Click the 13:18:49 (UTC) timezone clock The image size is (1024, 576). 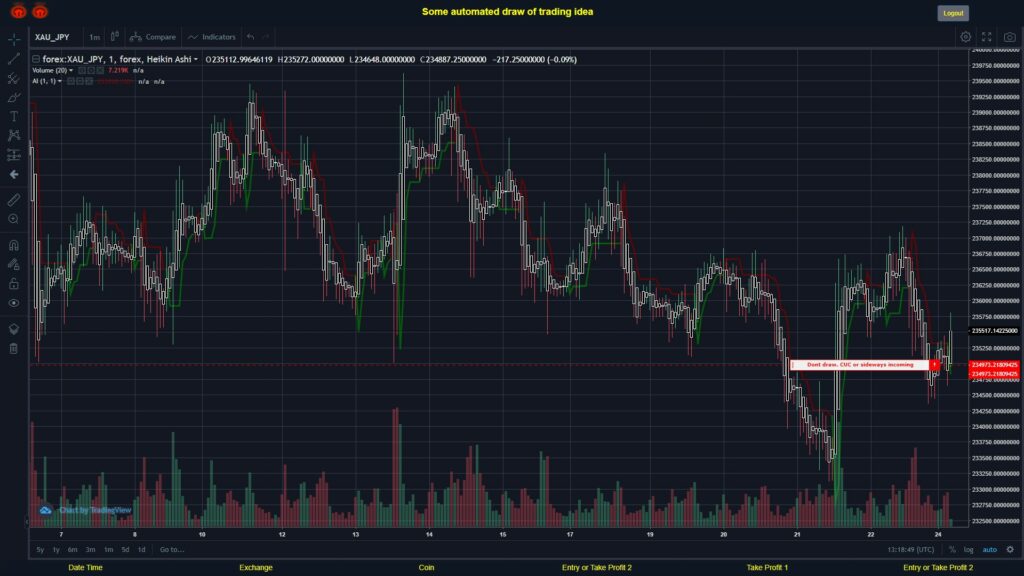tap(910, 549)
